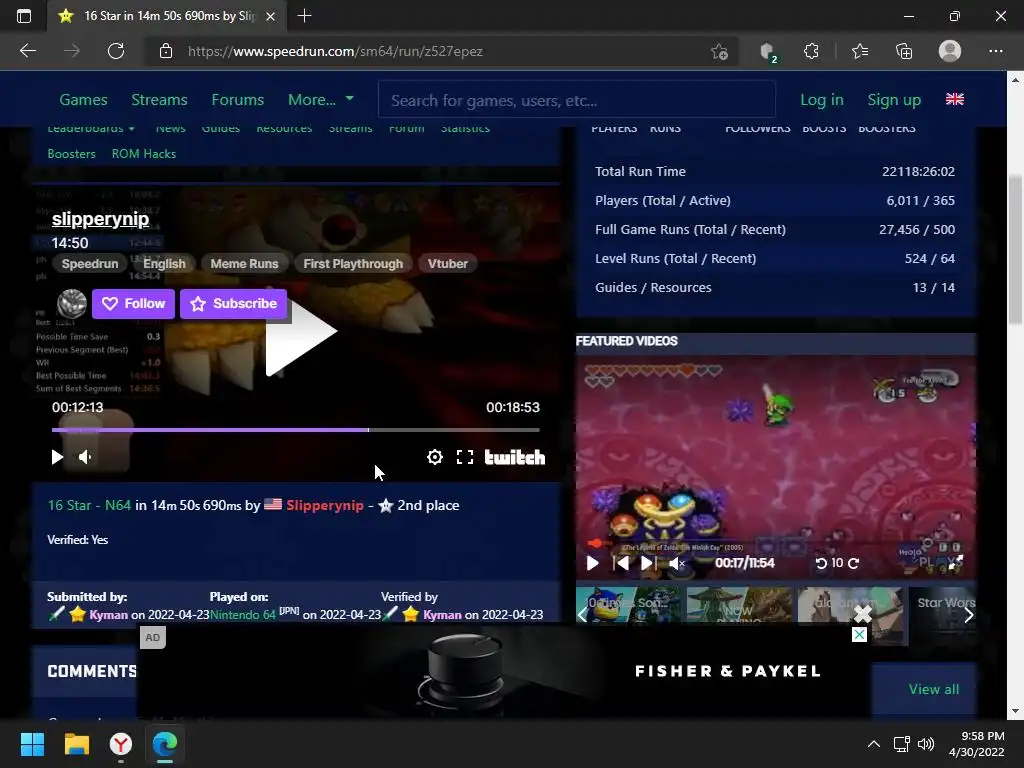Open the N64 platform link
Viewport: 1024px width, 768px height.
click(118, 505)
